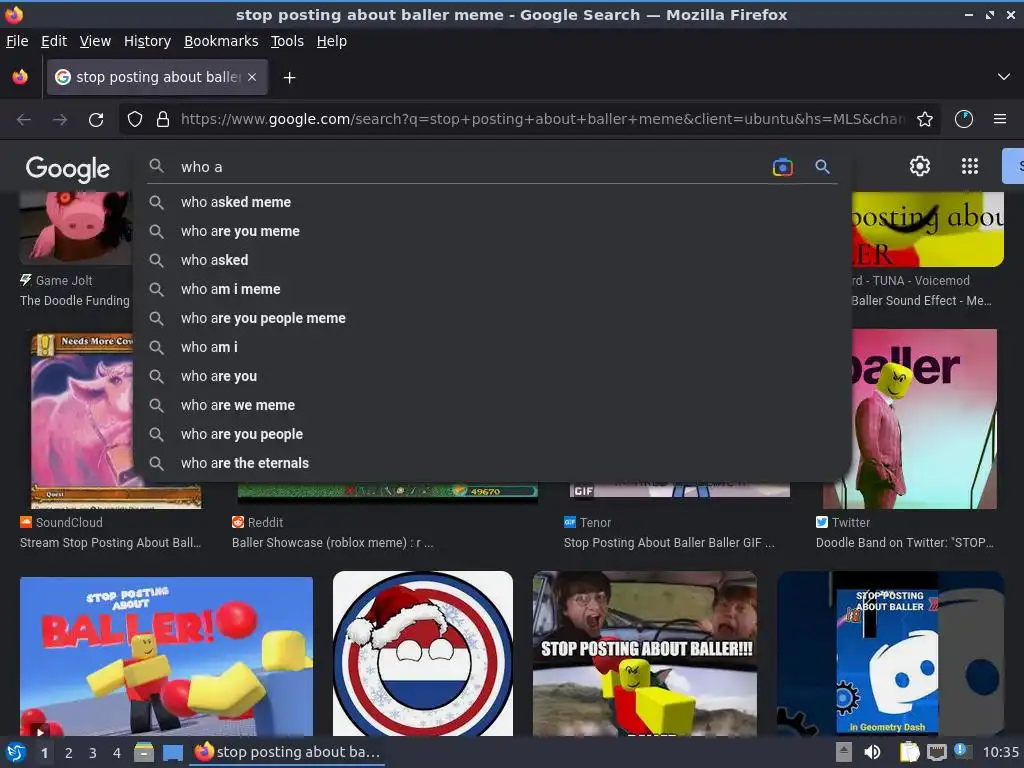
Task: Reload the current page
Action: [96, 120]
